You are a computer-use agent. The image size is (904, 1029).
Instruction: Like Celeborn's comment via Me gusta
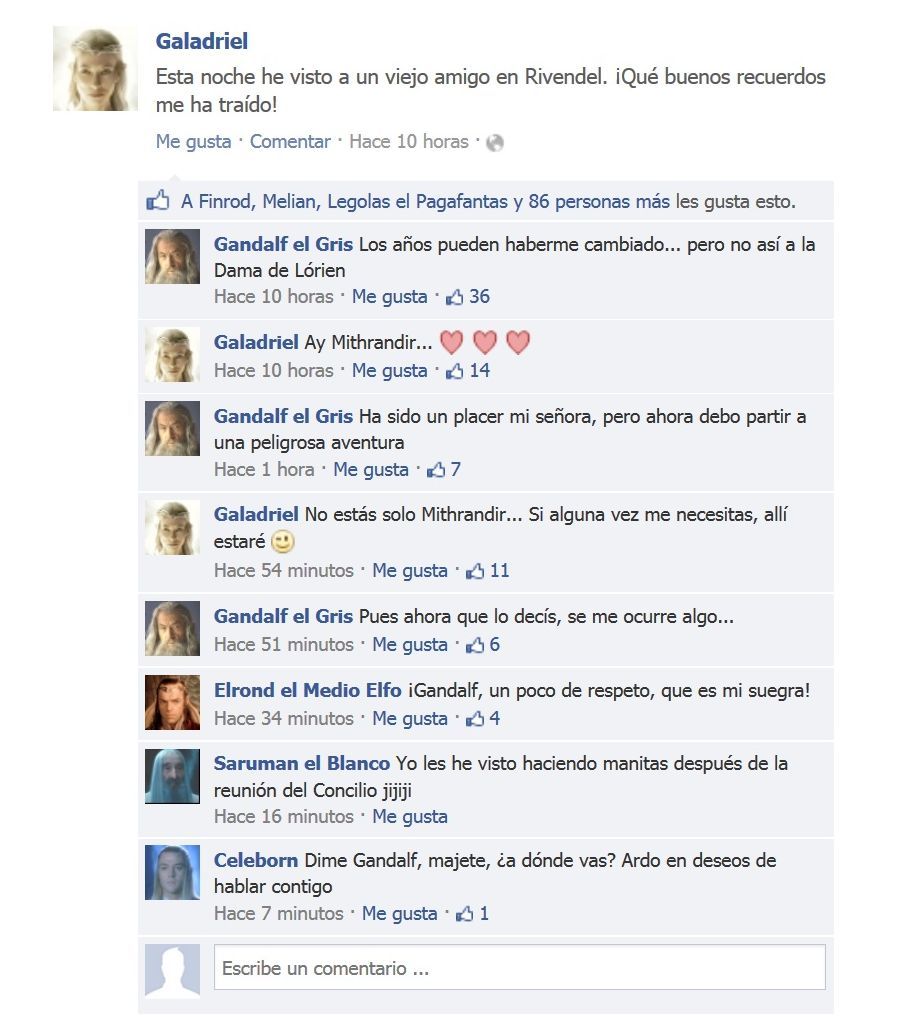coord(400,914)
